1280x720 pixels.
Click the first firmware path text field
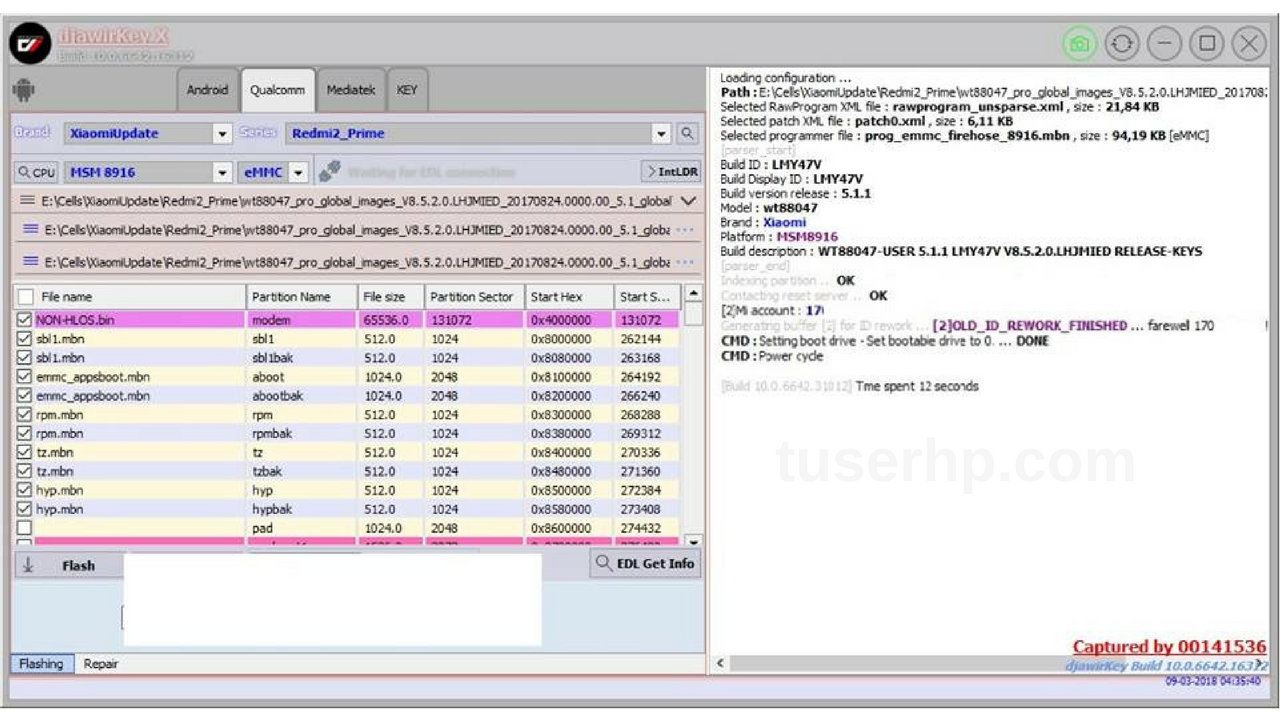coord(357,201)
